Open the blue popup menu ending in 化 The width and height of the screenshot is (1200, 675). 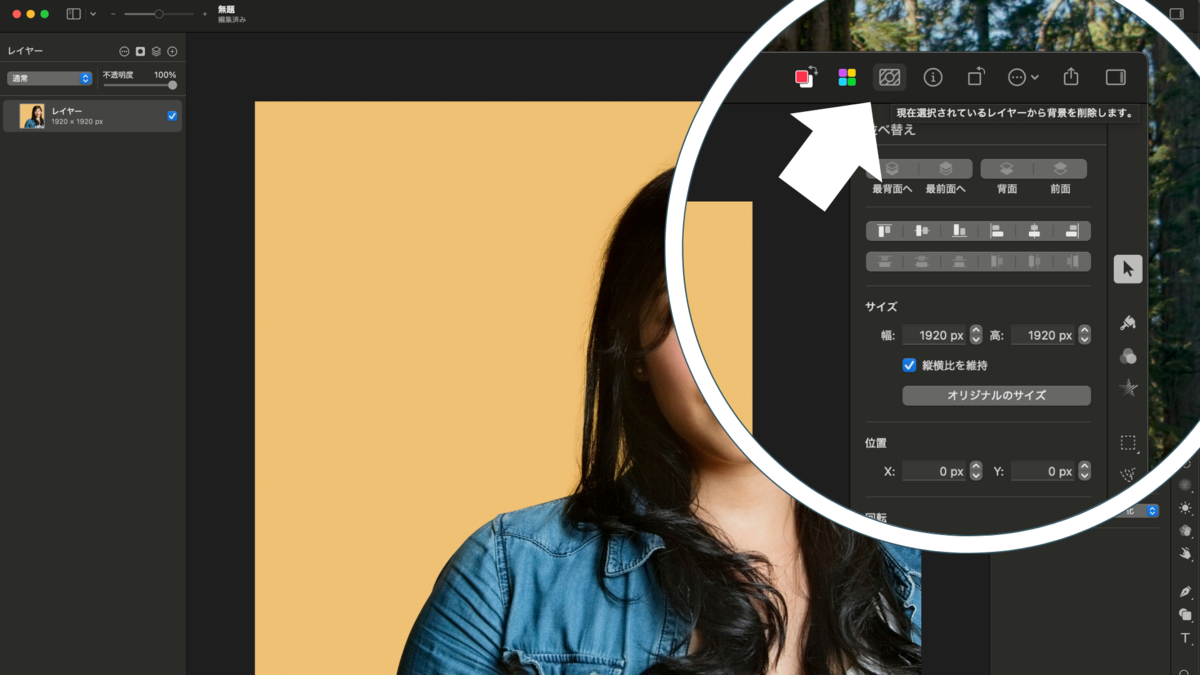coord(1139,511)
